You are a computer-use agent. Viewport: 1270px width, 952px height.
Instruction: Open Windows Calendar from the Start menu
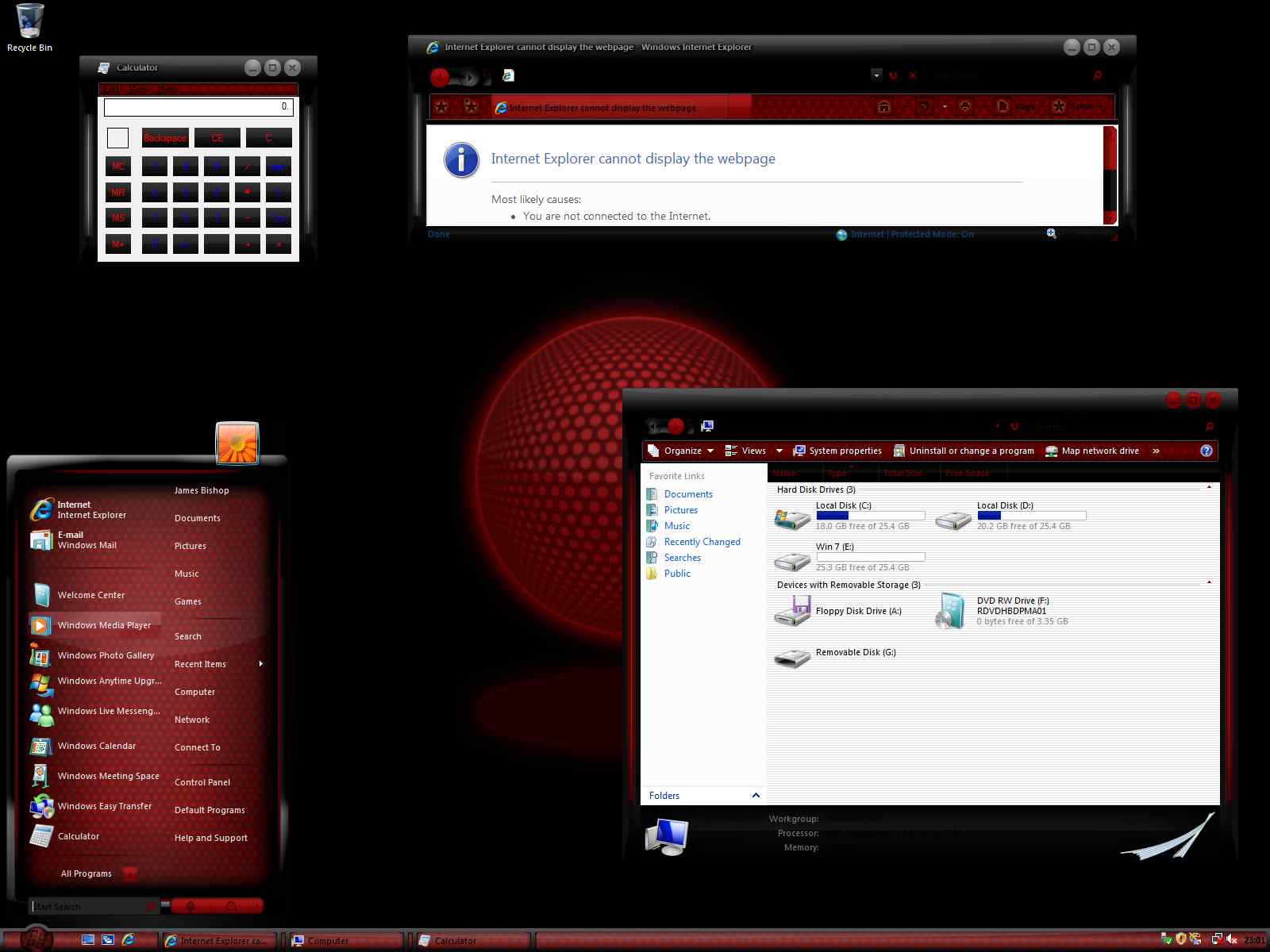pyautogui.click(x=94, y=746)
